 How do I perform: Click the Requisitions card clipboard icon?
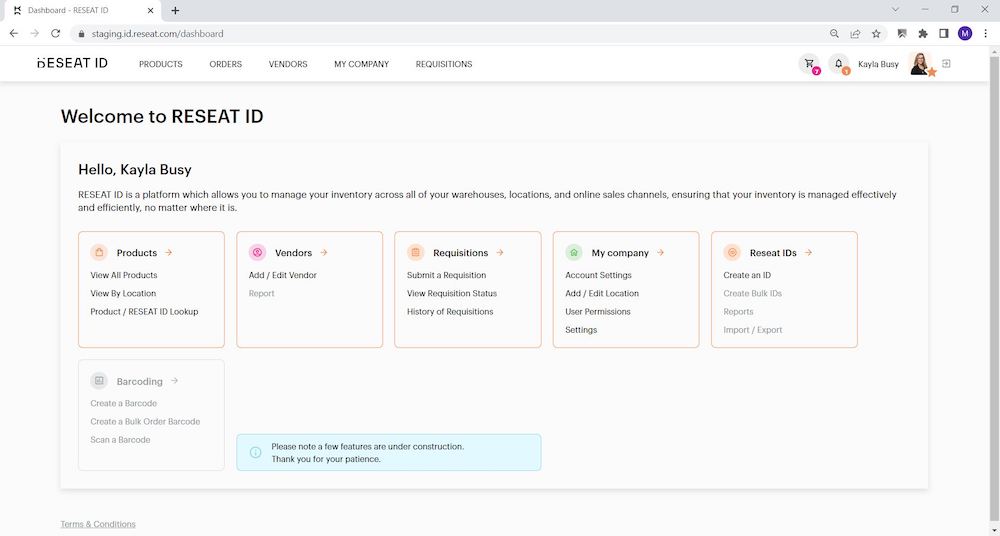[x=415, y=252]
